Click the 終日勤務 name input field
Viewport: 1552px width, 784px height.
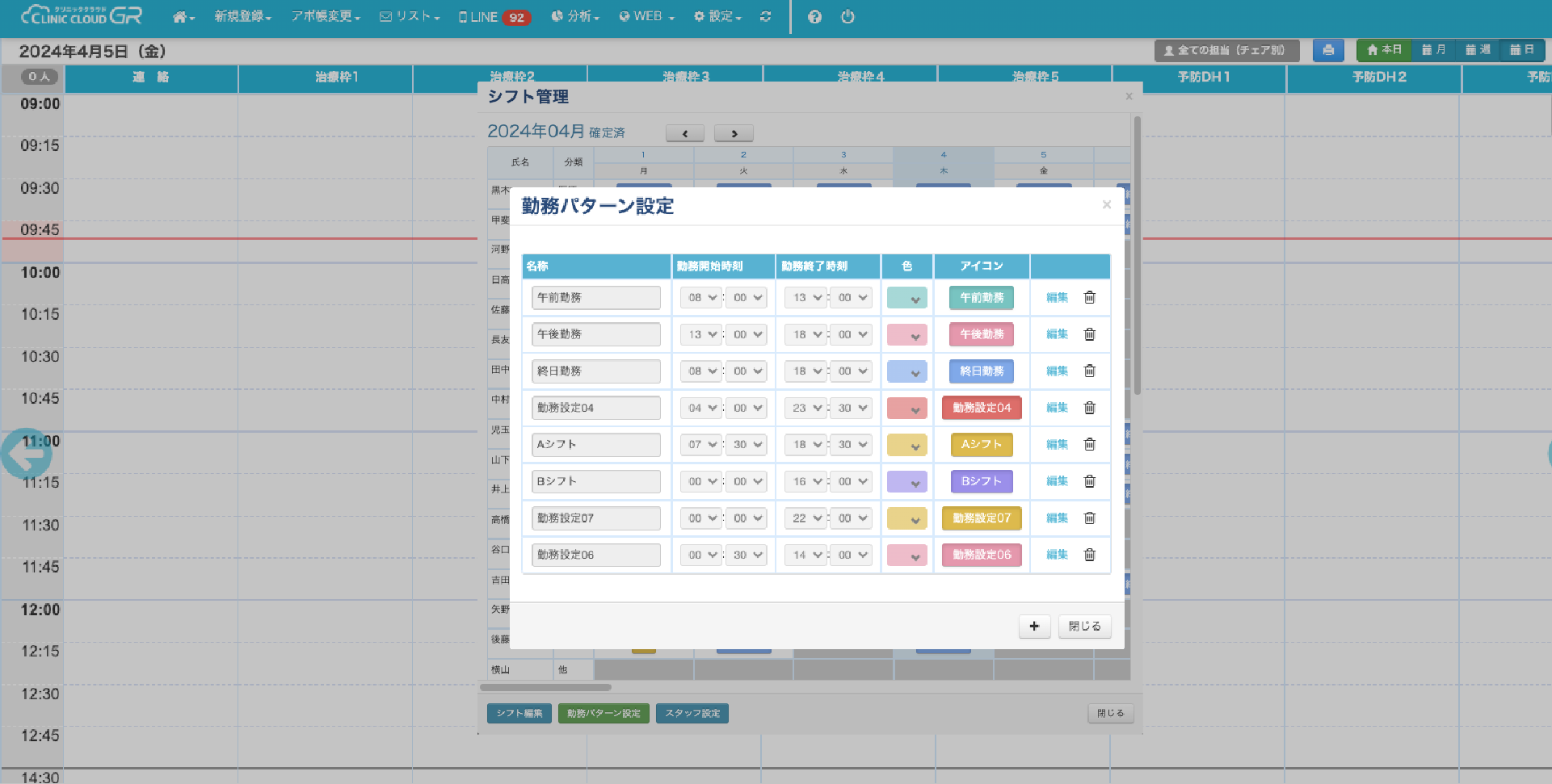pyautogui.click(x=595, y=371)
